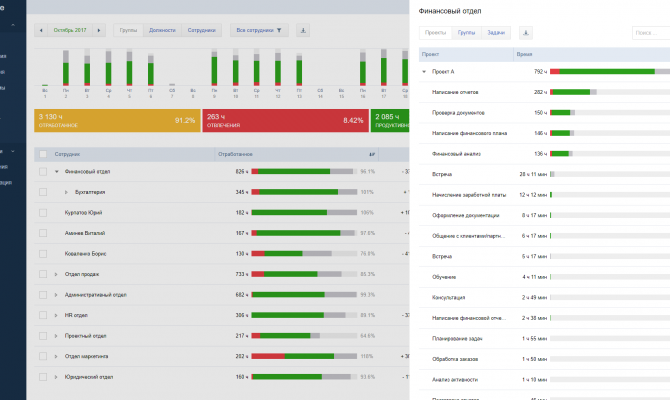The height and width of the screenshot is (400, 670).
Task: Click the Октябрь 2017 period label
Action: pyautogui.click(x=70, y=30)
